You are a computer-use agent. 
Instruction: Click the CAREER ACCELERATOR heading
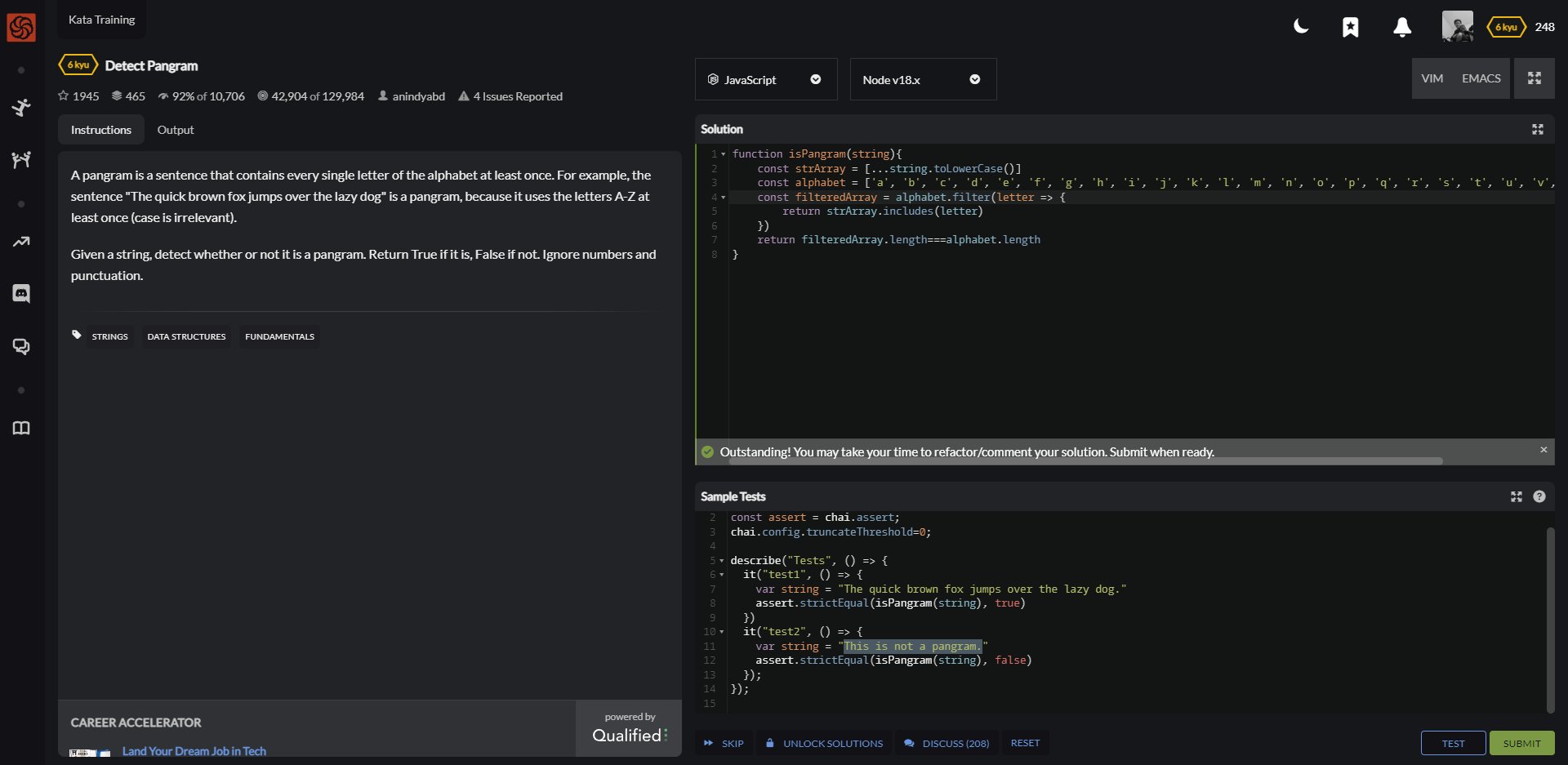136,723
